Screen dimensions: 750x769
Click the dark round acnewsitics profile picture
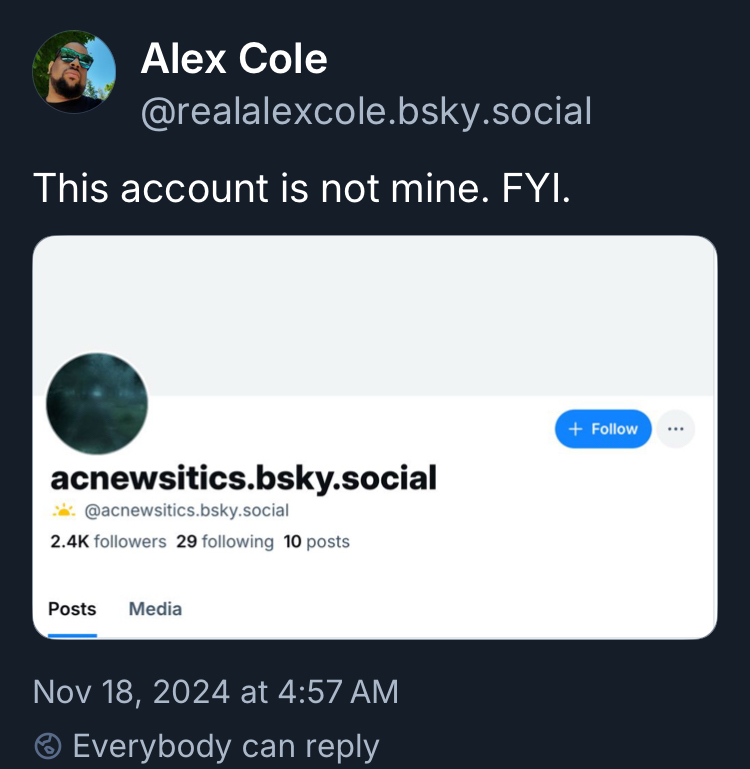(97, 404)
